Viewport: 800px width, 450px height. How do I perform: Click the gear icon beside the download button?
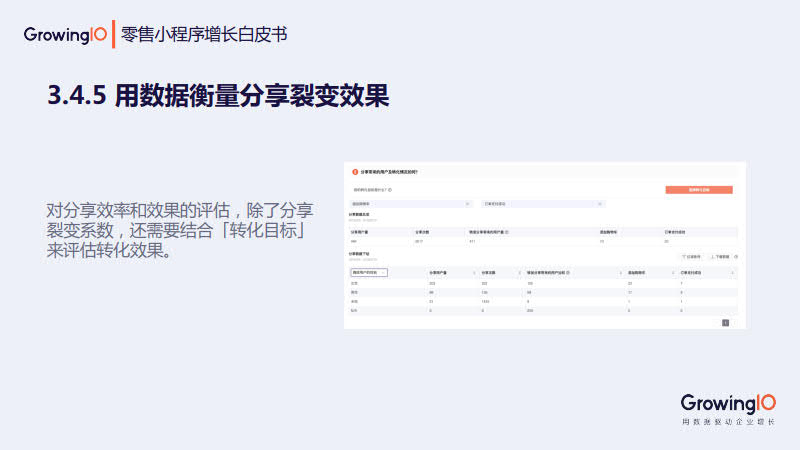[736, 257]
